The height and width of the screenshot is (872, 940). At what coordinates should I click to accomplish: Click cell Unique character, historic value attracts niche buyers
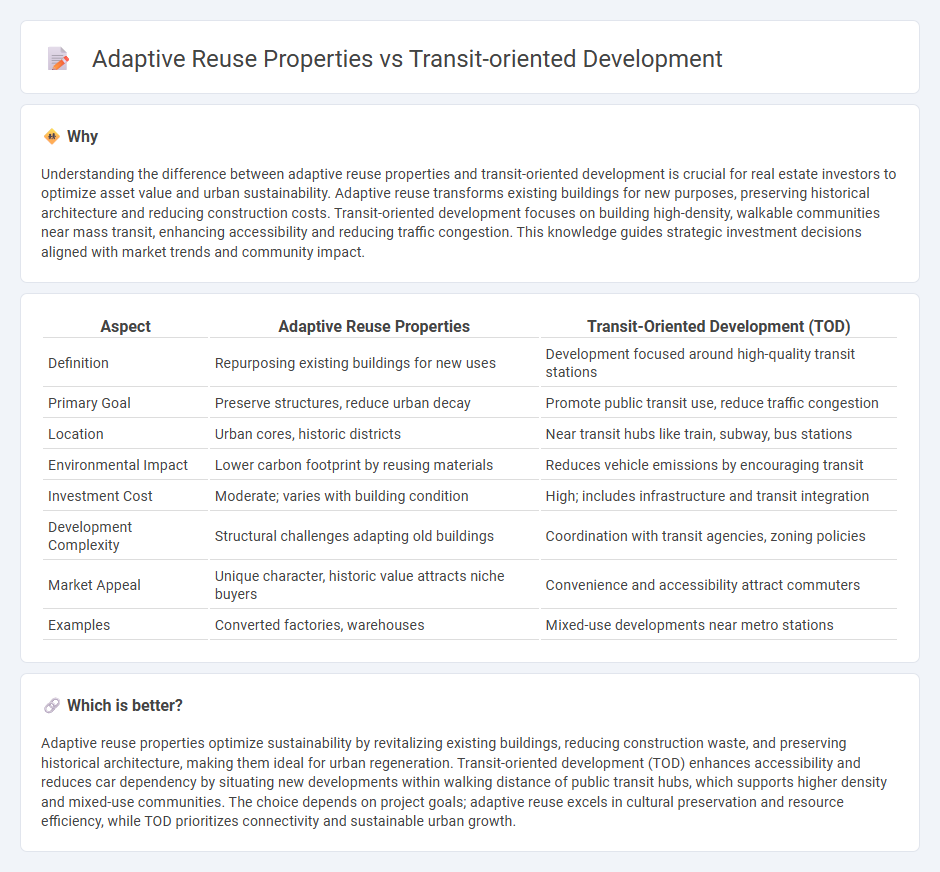374,585
